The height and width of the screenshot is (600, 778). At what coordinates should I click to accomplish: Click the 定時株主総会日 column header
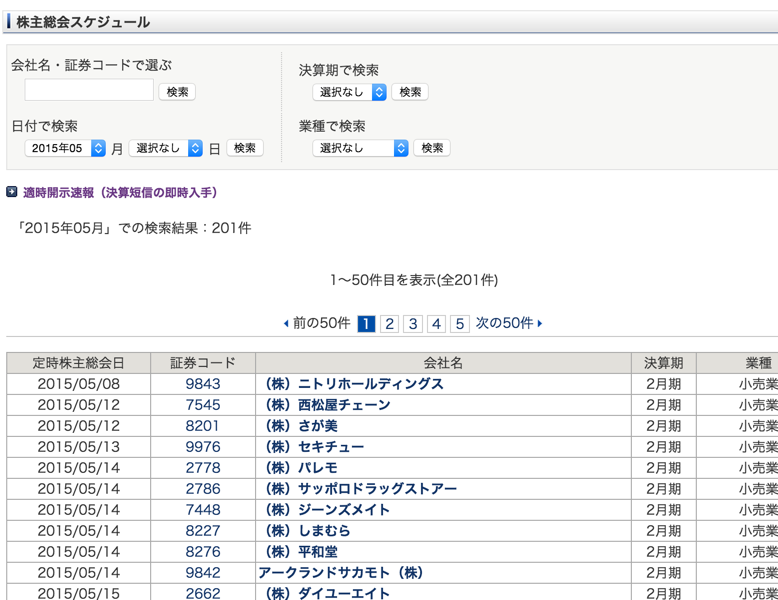point(78,363)
